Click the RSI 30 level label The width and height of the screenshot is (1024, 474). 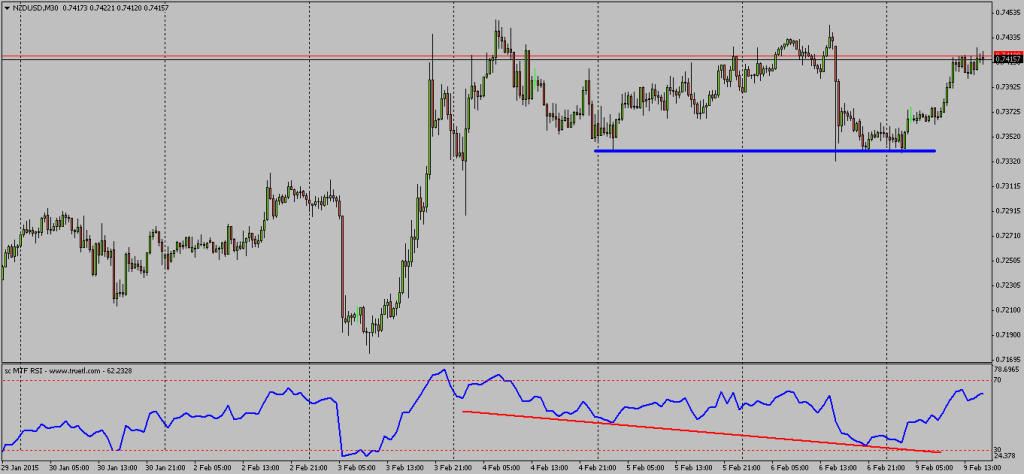coord(998,450)
